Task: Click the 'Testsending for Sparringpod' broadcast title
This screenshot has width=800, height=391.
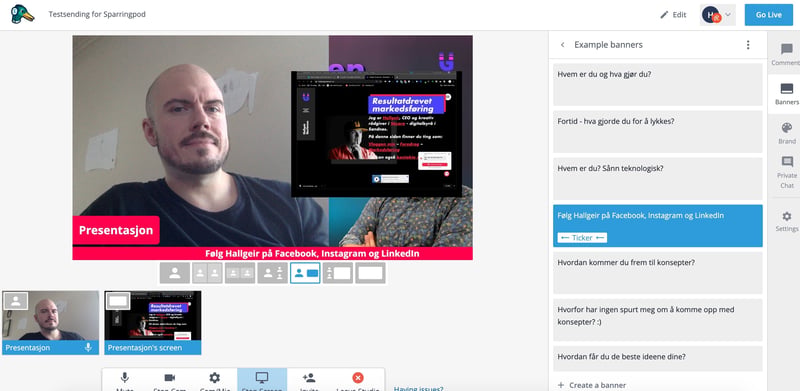Action: pyautogui.click(x=97, y=14)
